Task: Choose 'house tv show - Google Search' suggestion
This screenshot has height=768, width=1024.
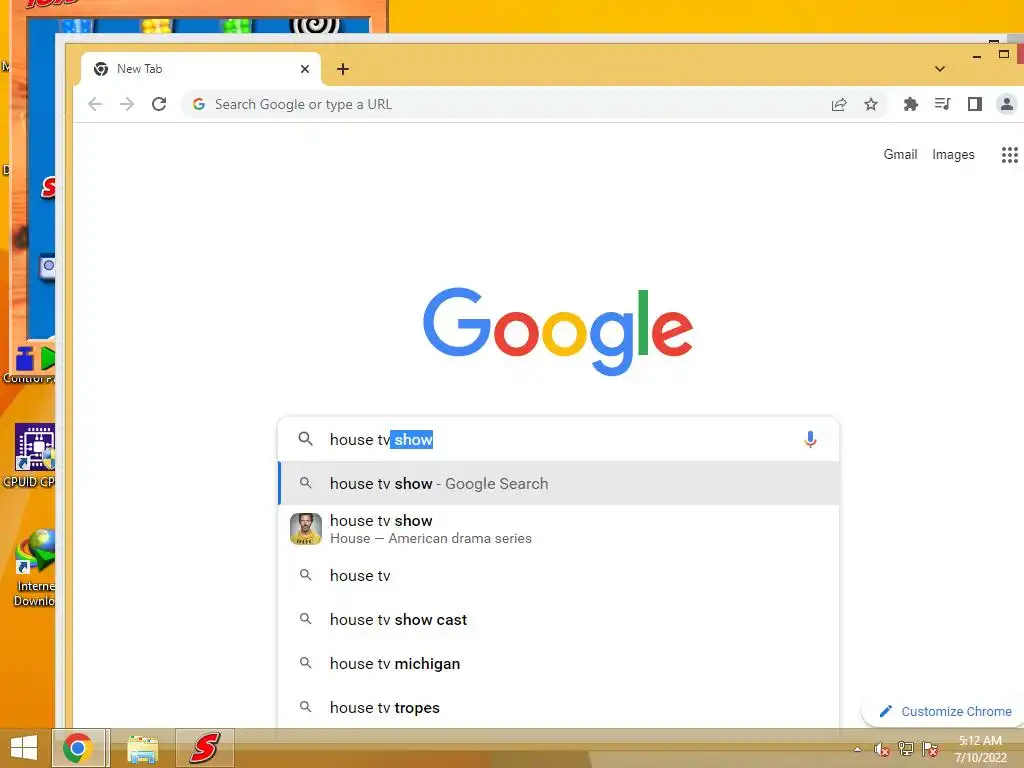Action: (559, 483)
